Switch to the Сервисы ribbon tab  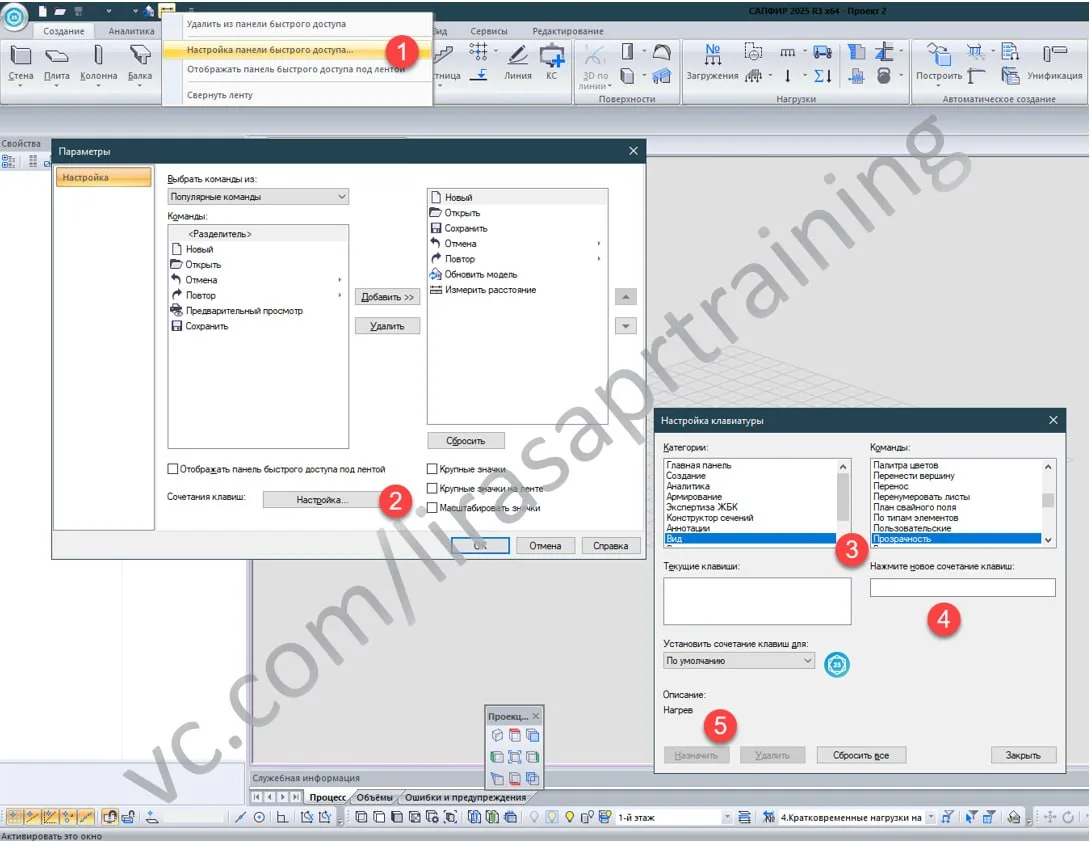click(488, 31)
